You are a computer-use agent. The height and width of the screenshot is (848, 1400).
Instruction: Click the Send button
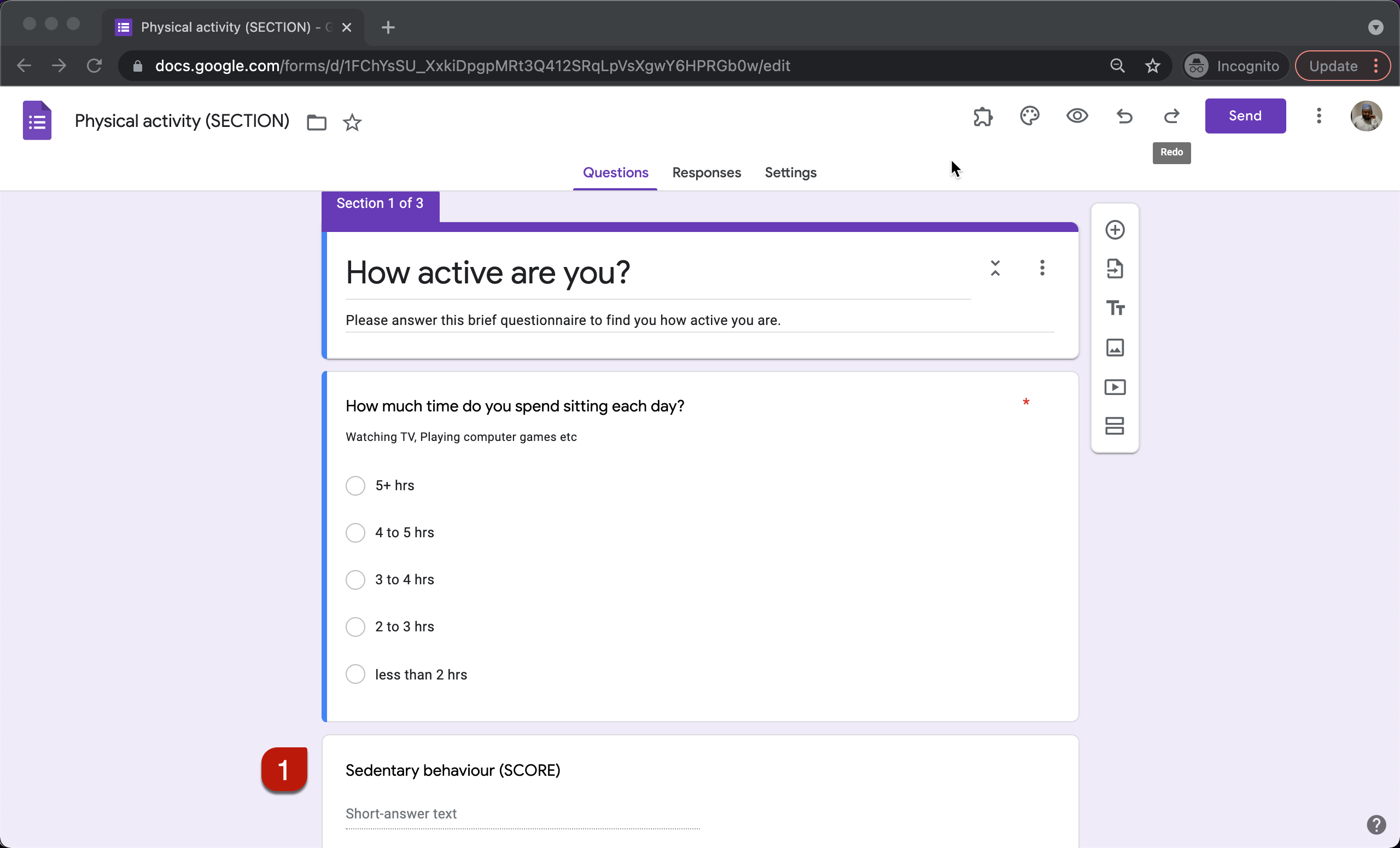click(1245, 116)
